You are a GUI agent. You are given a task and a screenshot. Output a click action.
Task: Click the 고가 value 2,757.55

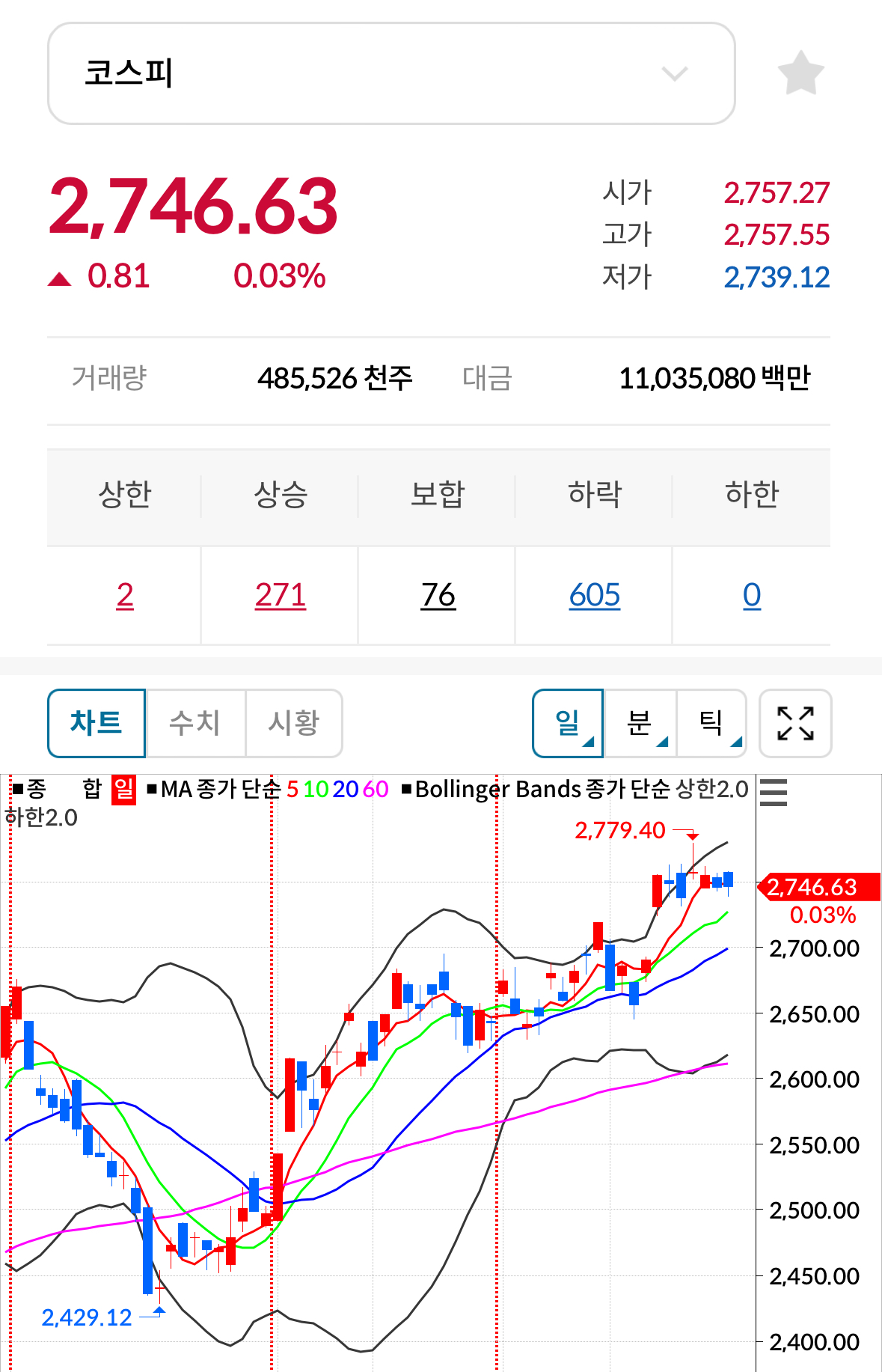coord(777,235)
